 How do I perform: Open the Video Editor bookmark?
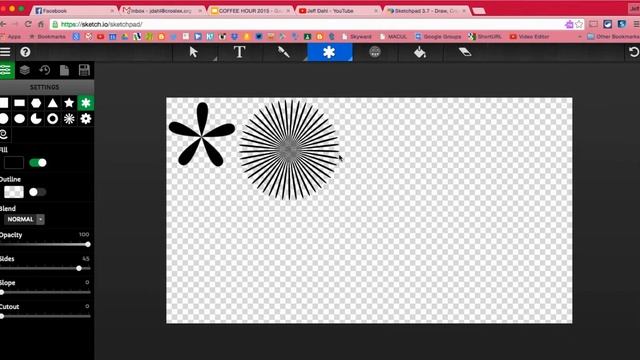(529, 37)
